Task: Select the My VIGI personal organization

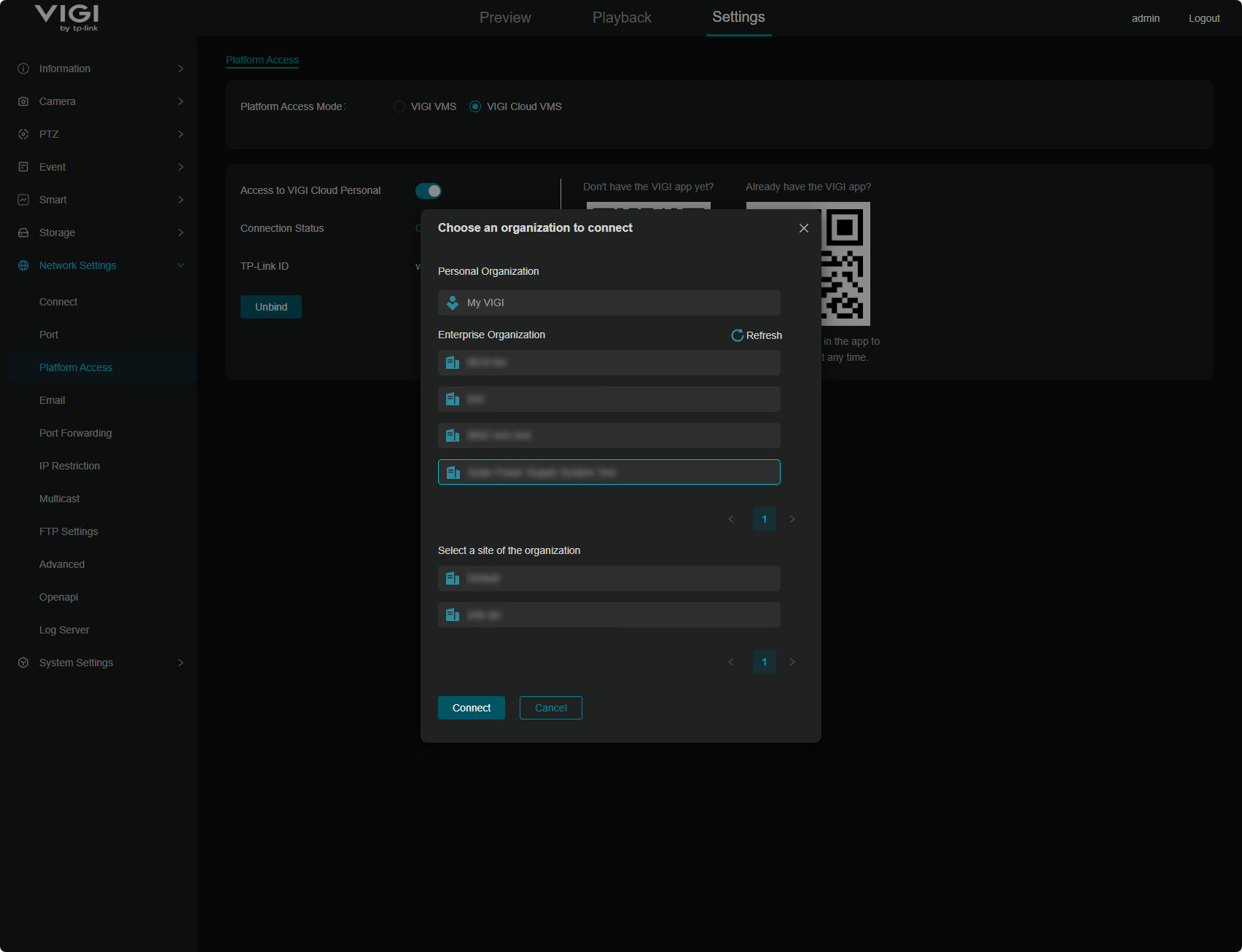Action: [x=609, y=303]
